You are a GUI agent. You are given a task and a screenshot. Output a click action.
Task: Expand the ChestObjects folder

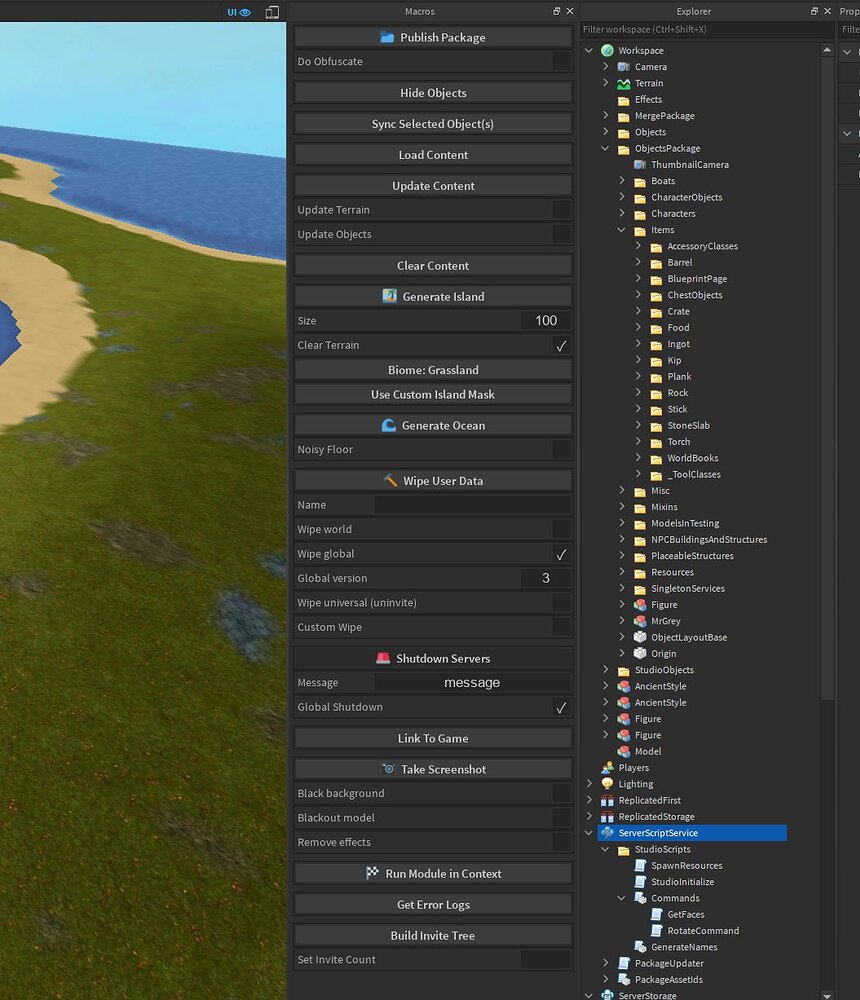click(x=638, y=295)
